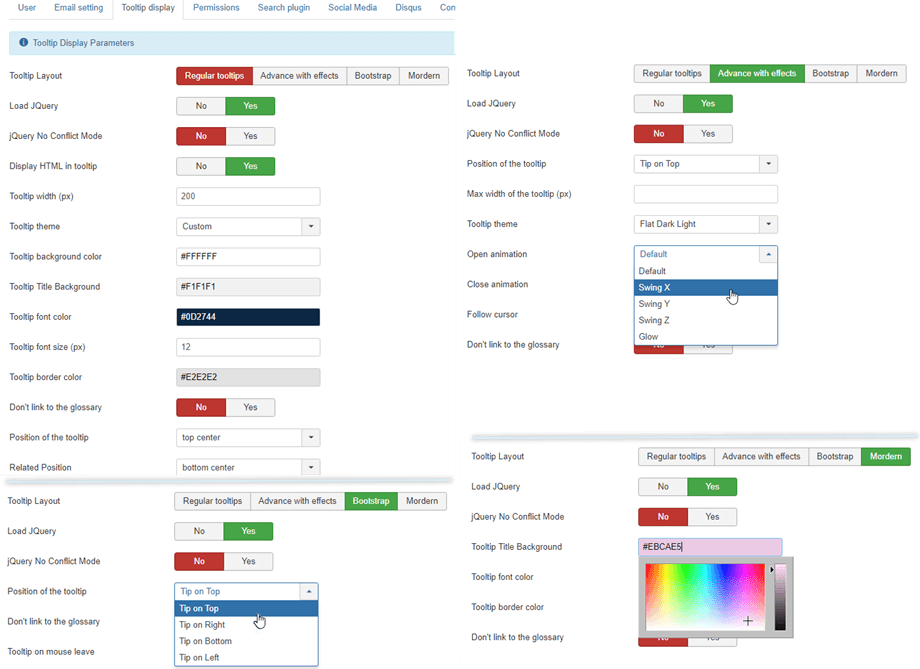Switch to the Permissions tab
Image resolution: width=920 pixels, height=669 pixels.
(x=216, y=8)
